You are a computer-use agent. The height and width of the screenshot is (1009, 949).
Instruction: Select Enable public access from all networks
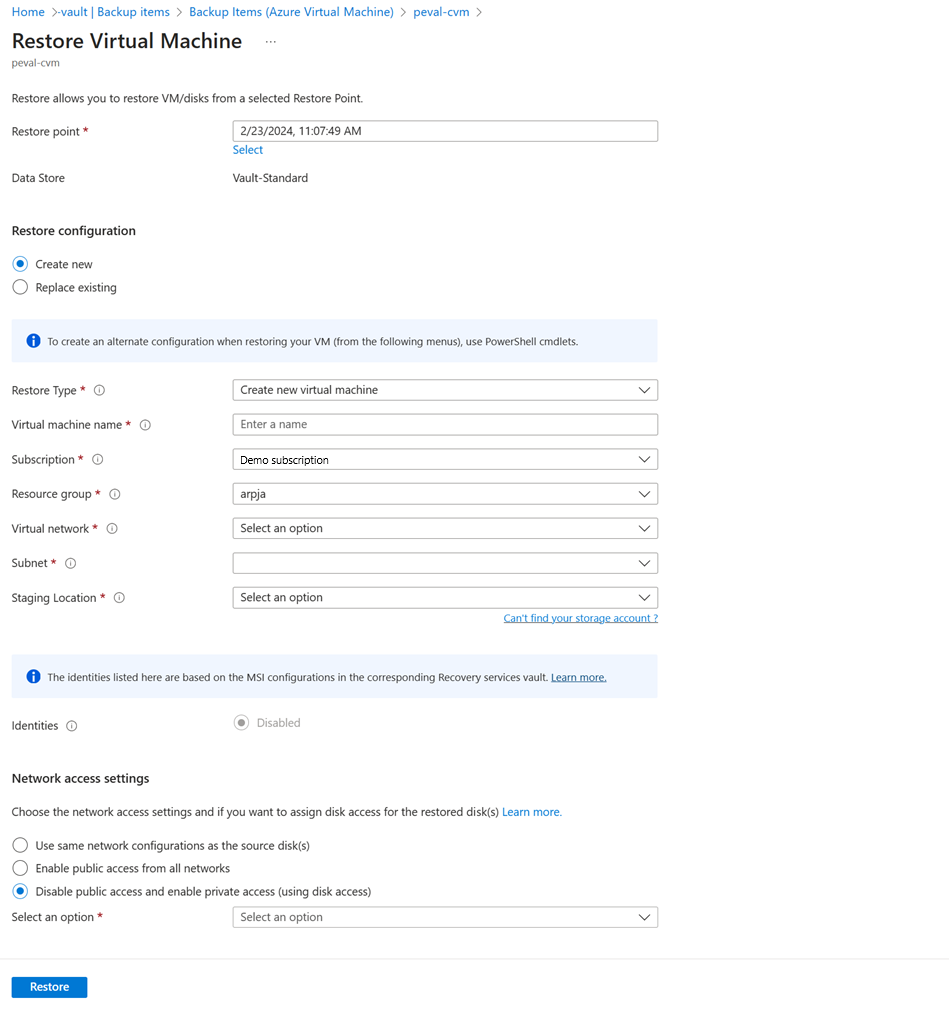click(20, 868)
